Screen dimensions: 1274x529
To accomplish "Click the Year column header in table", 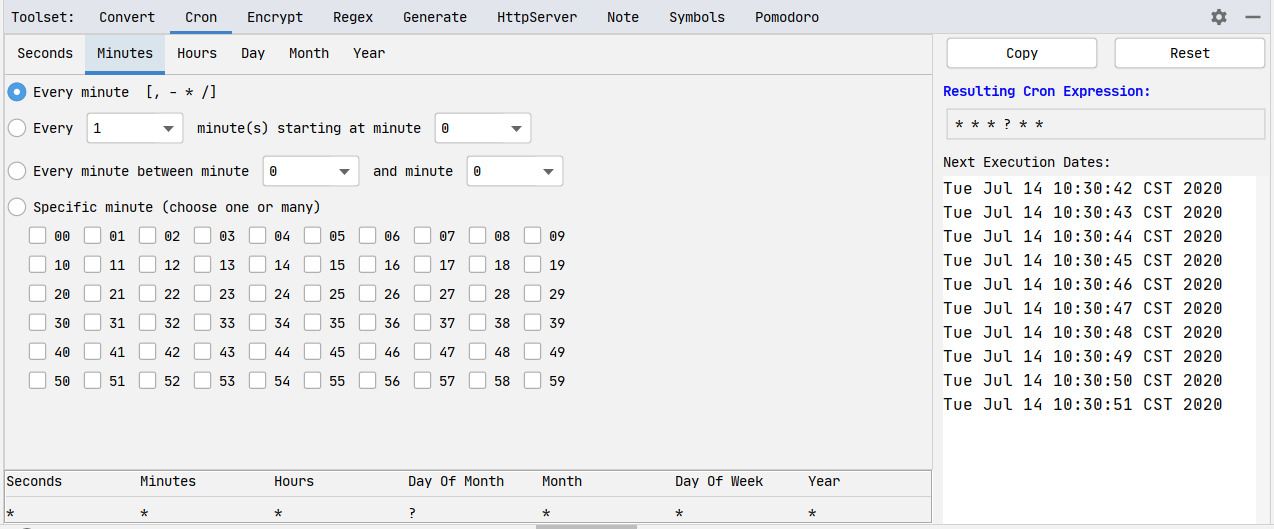I will pos(824,481).
